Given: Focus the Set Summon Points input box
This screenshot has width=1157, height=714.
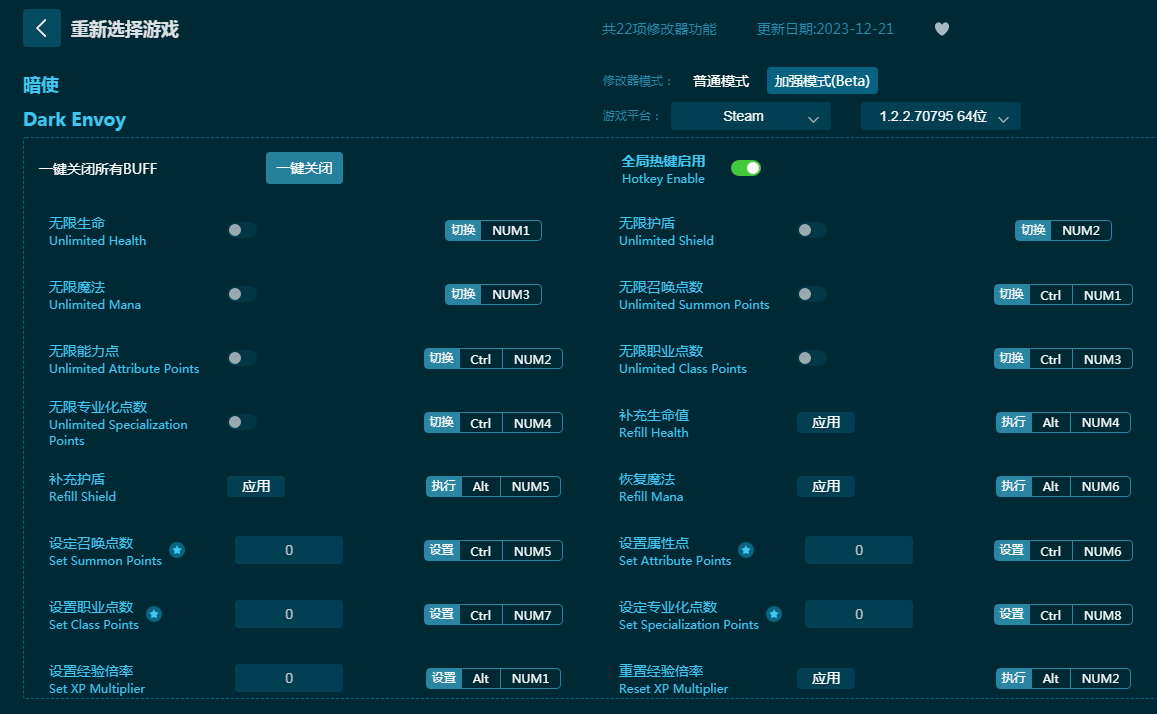Looking at the screenshot, I should click(x=289, y=550).
